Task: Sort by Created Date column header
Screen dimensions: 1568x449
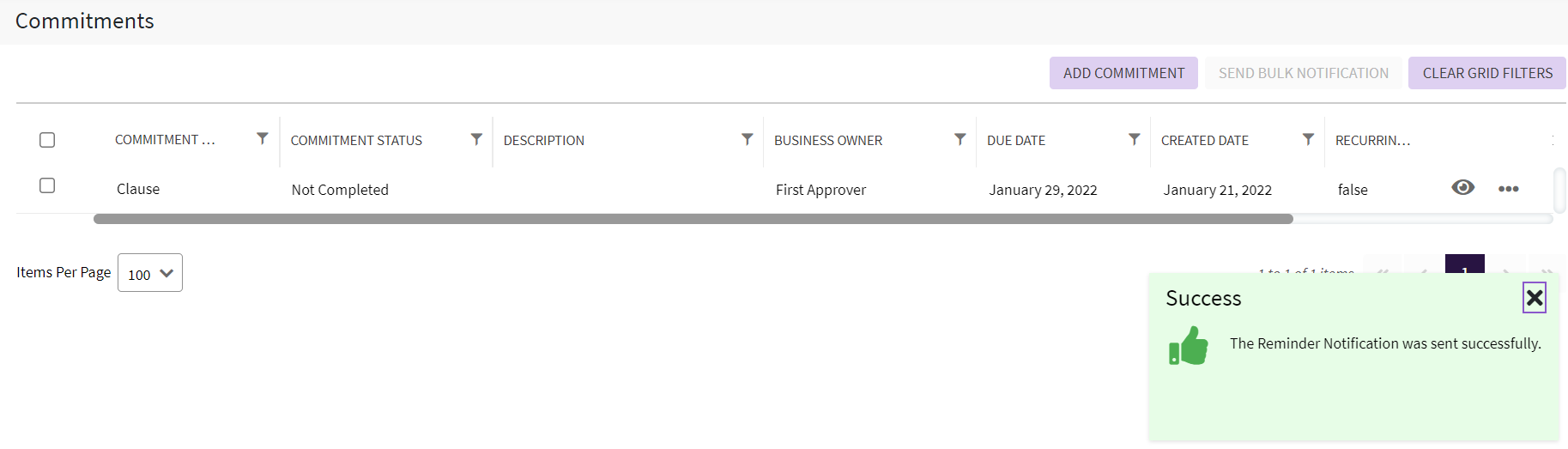Action: point(1204,141)
